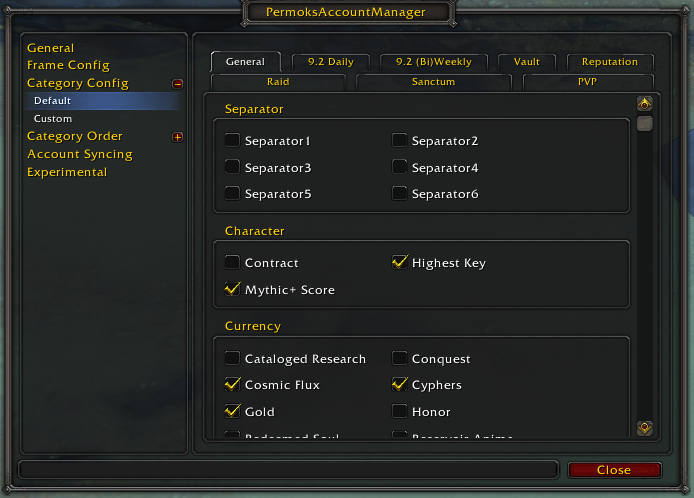The image size is (694, 498).
Task: Disable the Mythic+ Score checkbox
Action: [232, 289]
